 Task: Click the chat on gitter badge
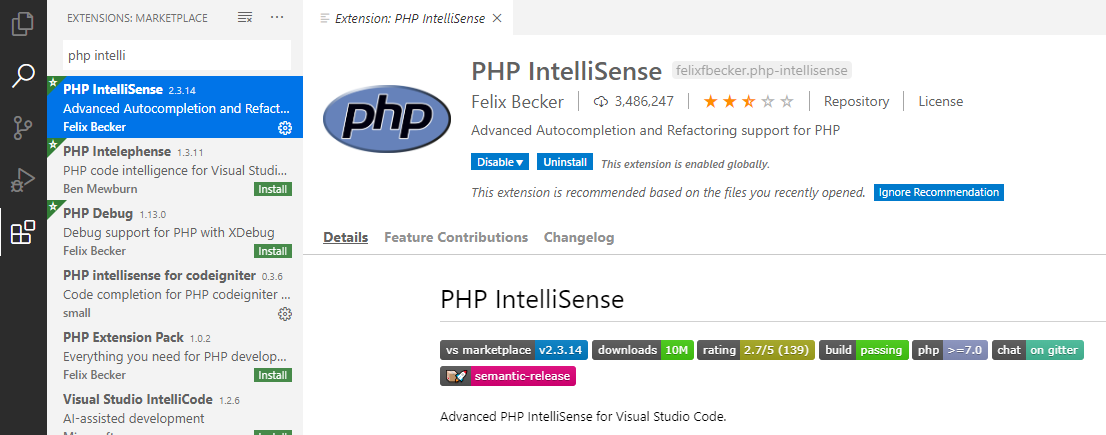pyautogui.click(x=1038, y=350)
